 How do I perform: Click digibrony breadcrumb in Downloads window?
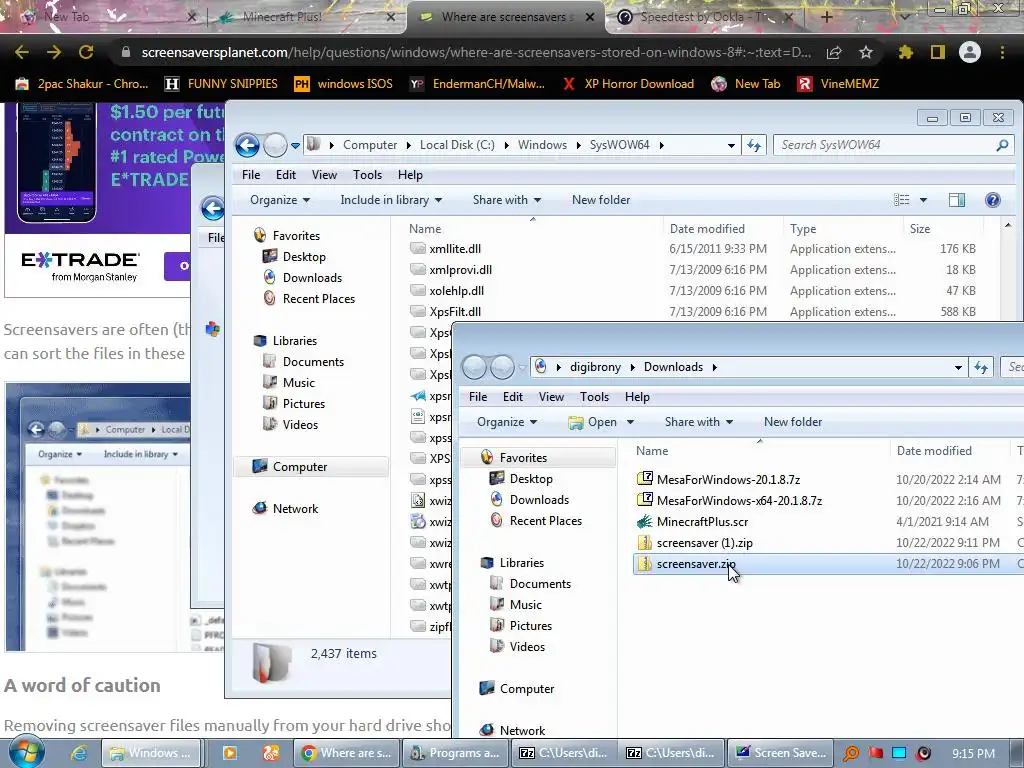pos(595,367)
